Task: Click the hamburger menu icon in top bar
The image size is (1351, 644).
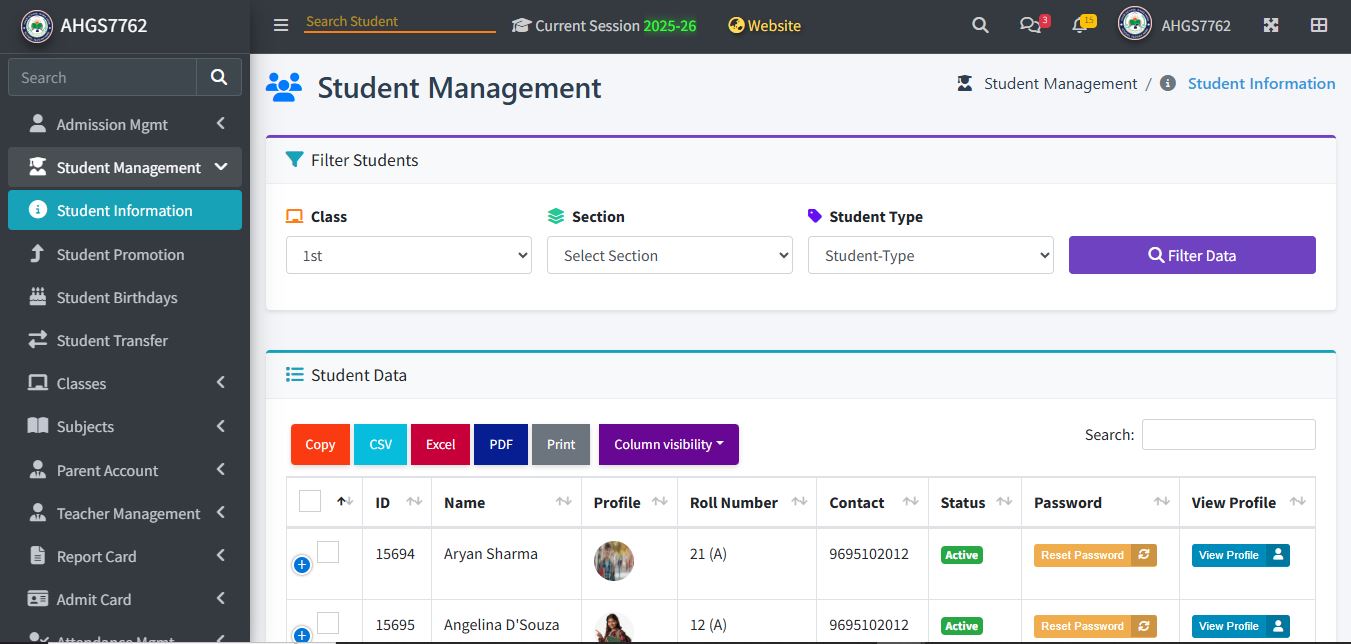Action: pyautogui.click(x=281, y=25)
